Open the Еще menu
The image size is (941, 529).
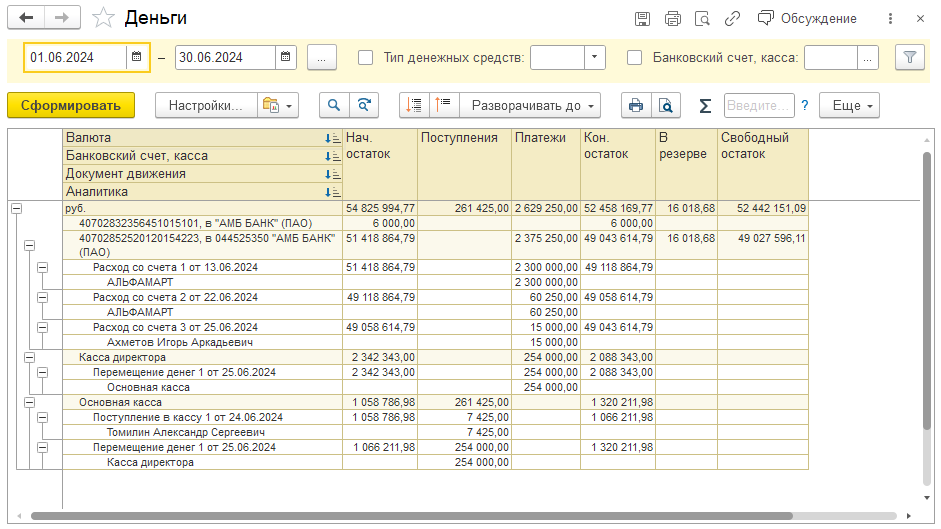[x=853, y=105]
